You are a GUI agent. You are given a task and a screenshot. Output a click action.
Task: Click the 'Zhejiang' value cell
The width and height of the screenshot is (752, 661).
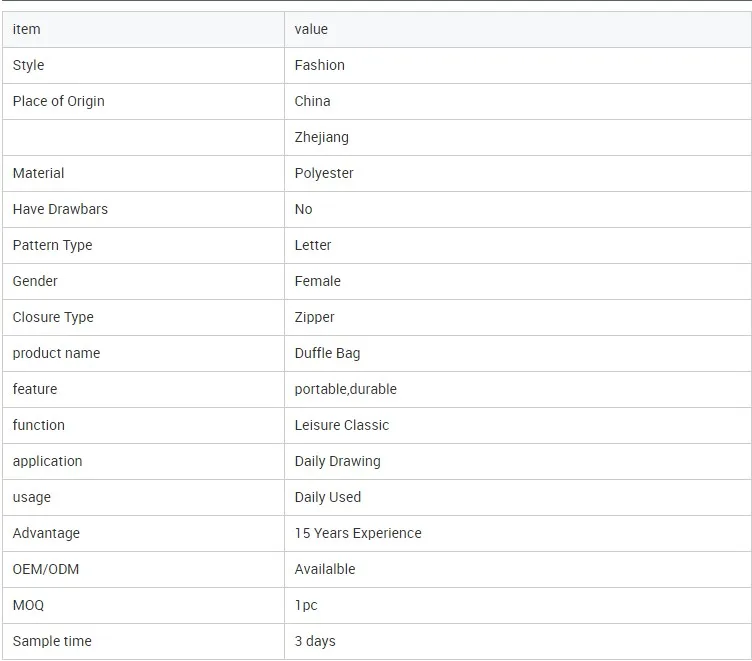322,137
